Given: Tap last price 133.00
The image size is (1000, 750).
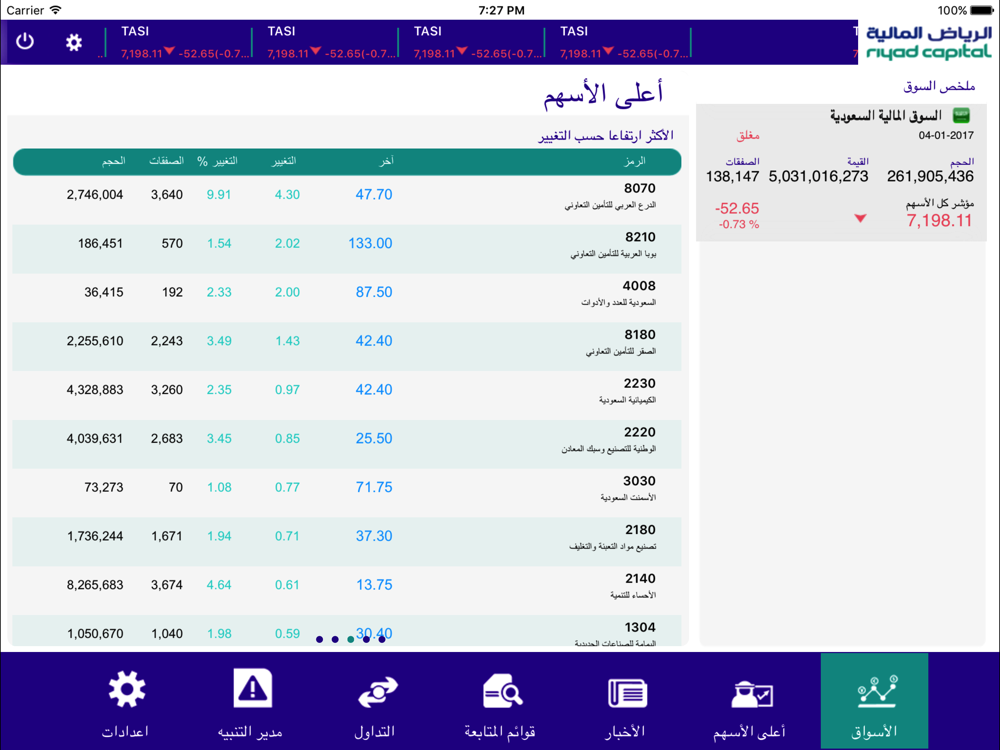Looking at the screenshot, I should [370, 244].
